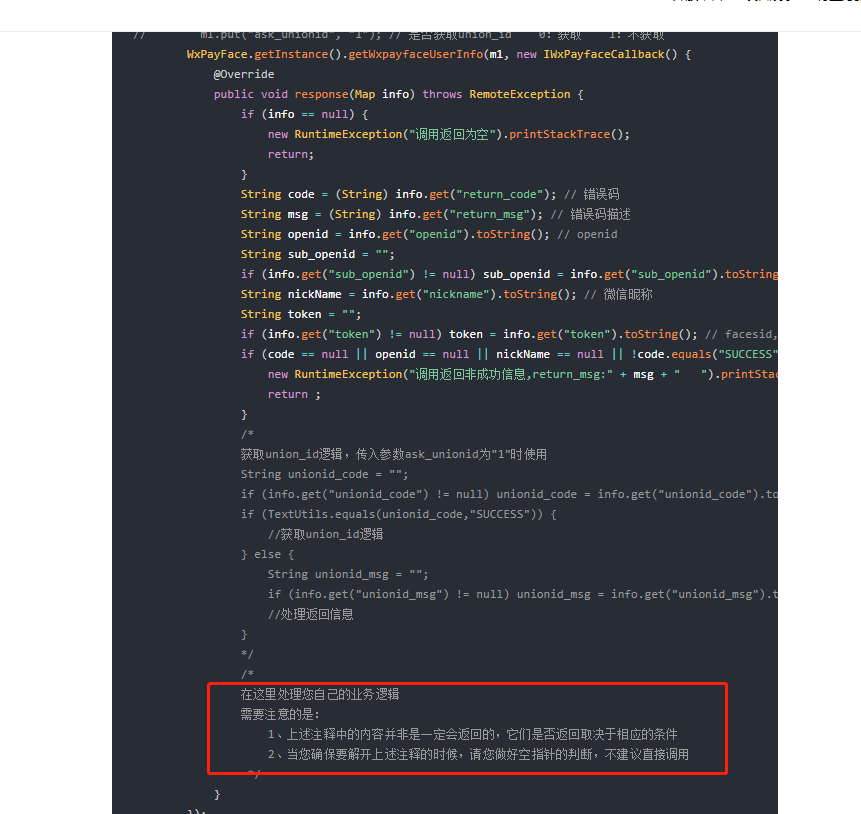The image size is (861, 814).
Task: Click the '} else {' comment line
Action: (267, 555)
